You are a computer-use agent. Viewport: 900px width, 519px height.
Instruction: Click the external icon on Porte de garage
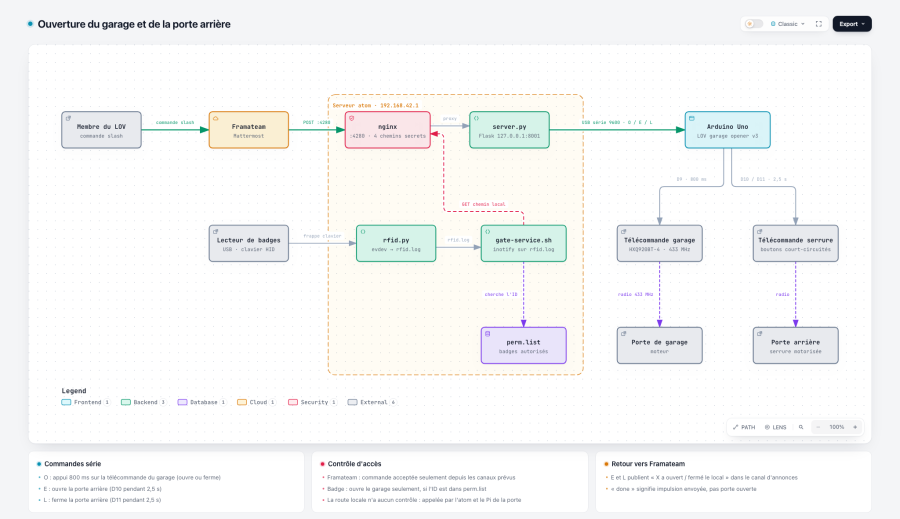(x=624, y=334)
